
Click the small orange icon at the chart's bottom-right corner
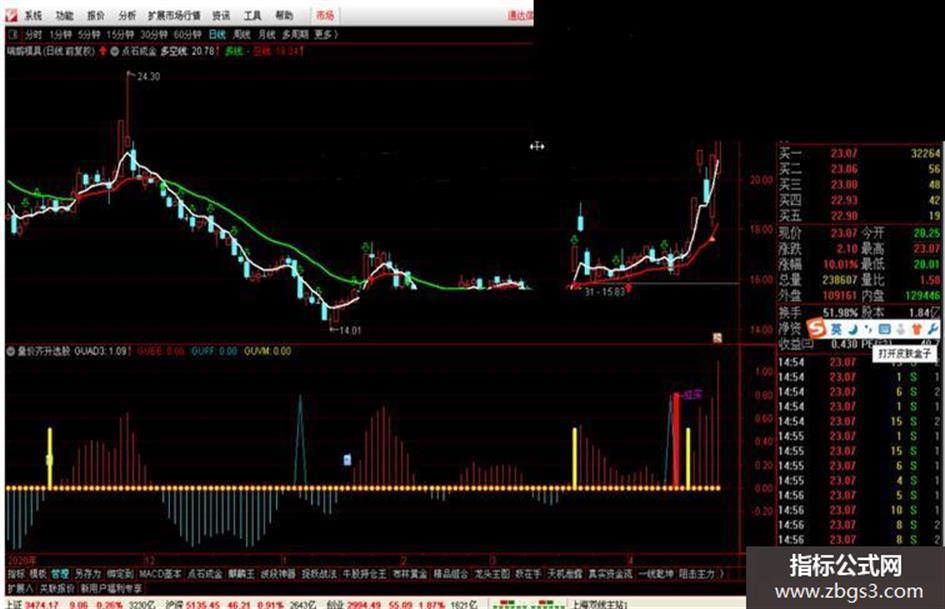point(717,338)
